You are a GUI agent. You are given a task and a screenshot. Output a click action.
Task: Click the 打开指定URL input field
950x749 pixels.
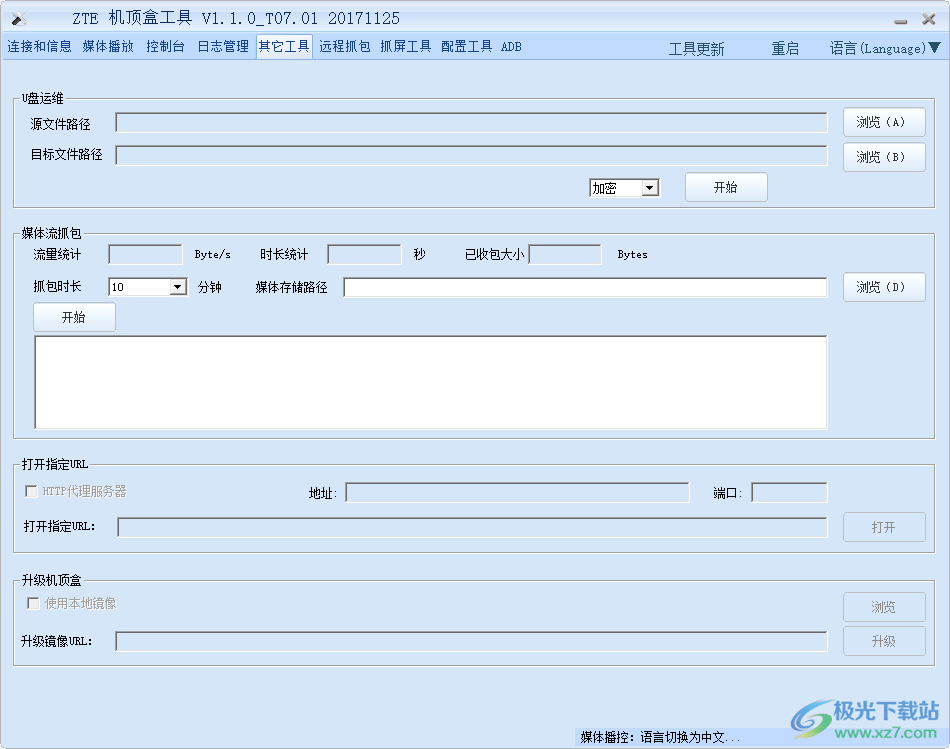coord(473,527)
